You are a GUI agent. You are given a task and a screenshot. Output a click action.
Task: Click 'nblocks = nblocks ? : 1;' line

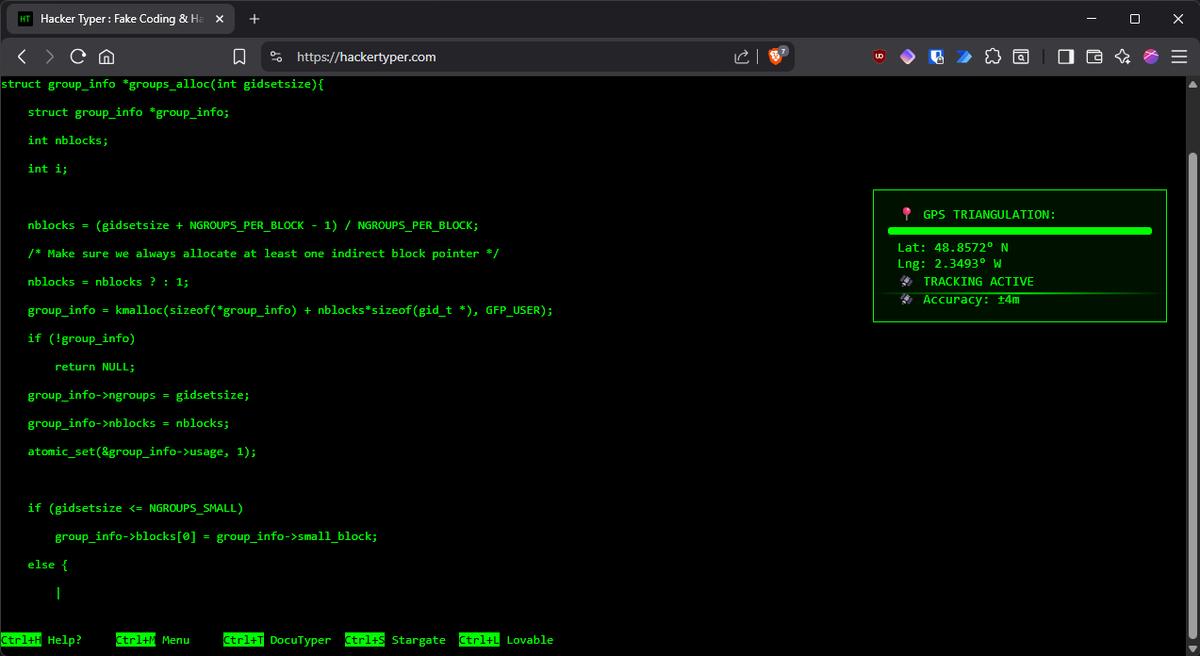108,282
